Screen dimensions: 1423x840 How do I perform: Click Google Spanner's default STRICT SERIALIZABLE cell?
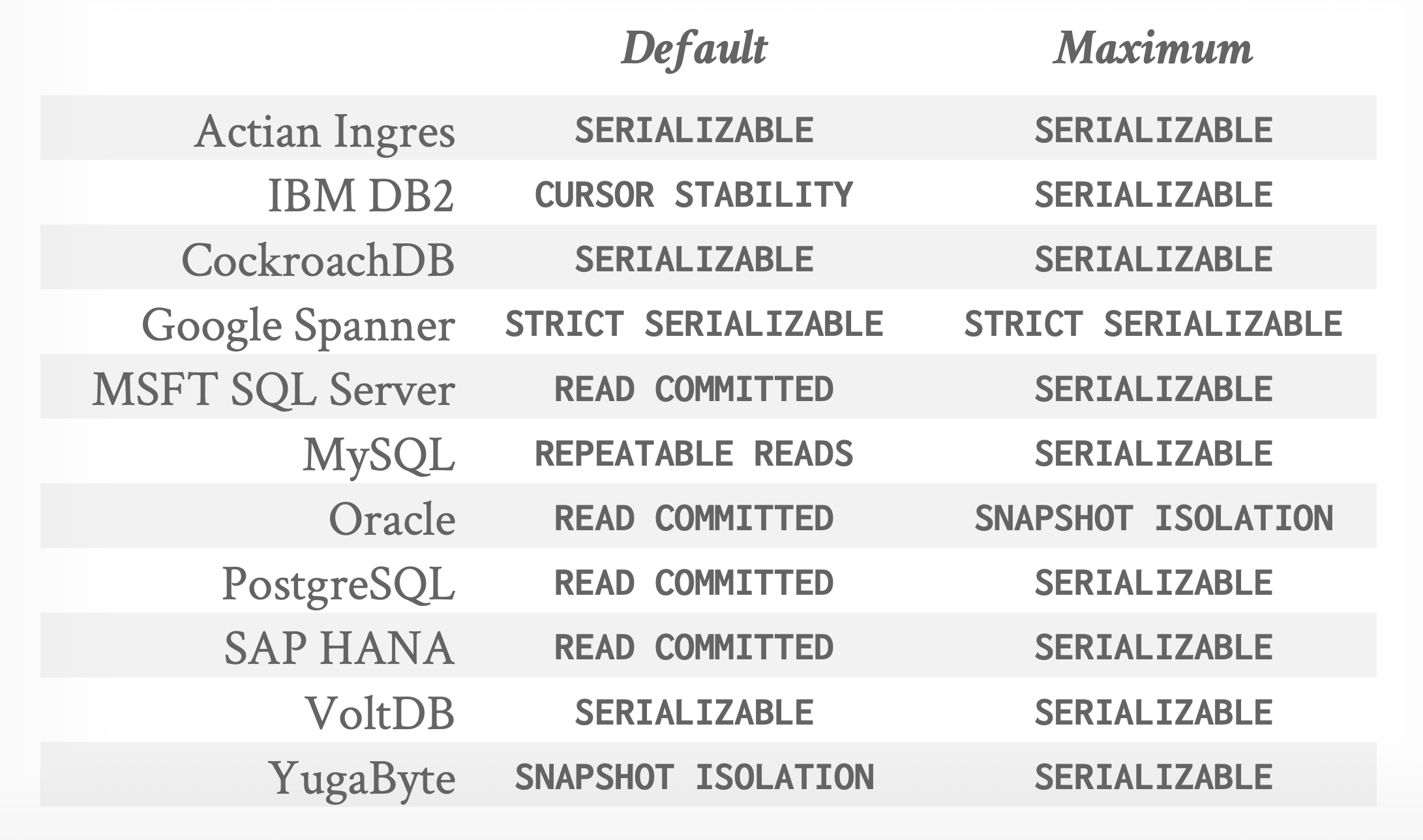click(x=694, y=324)
